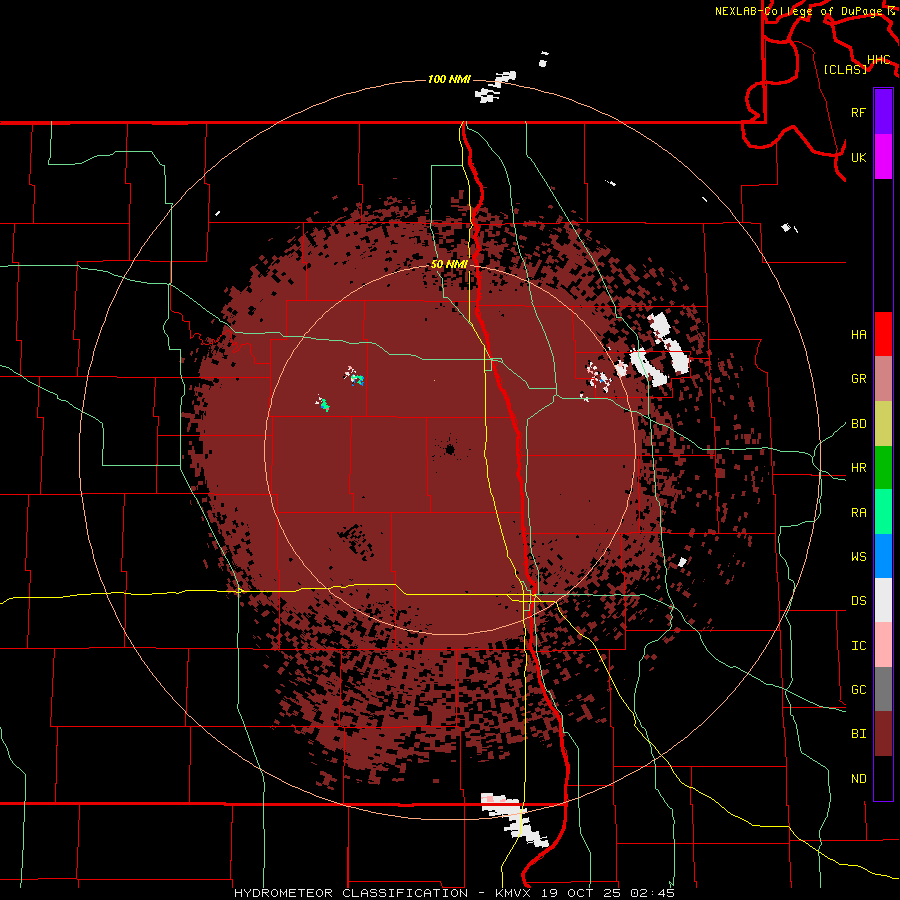Click the IC light pink legend swatch
900x900 pixels.
coord(883,645)
